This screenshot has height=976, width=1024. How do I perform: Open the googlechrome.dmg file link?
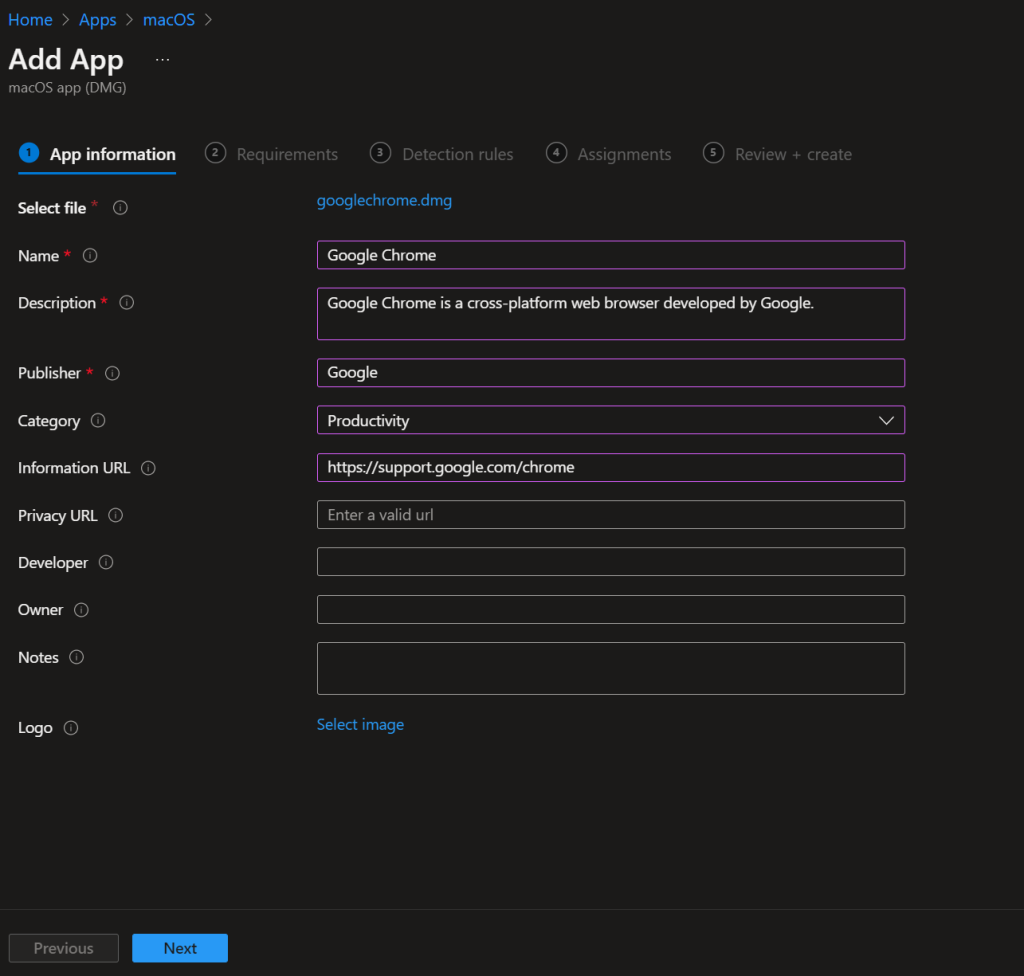[384, 201]
